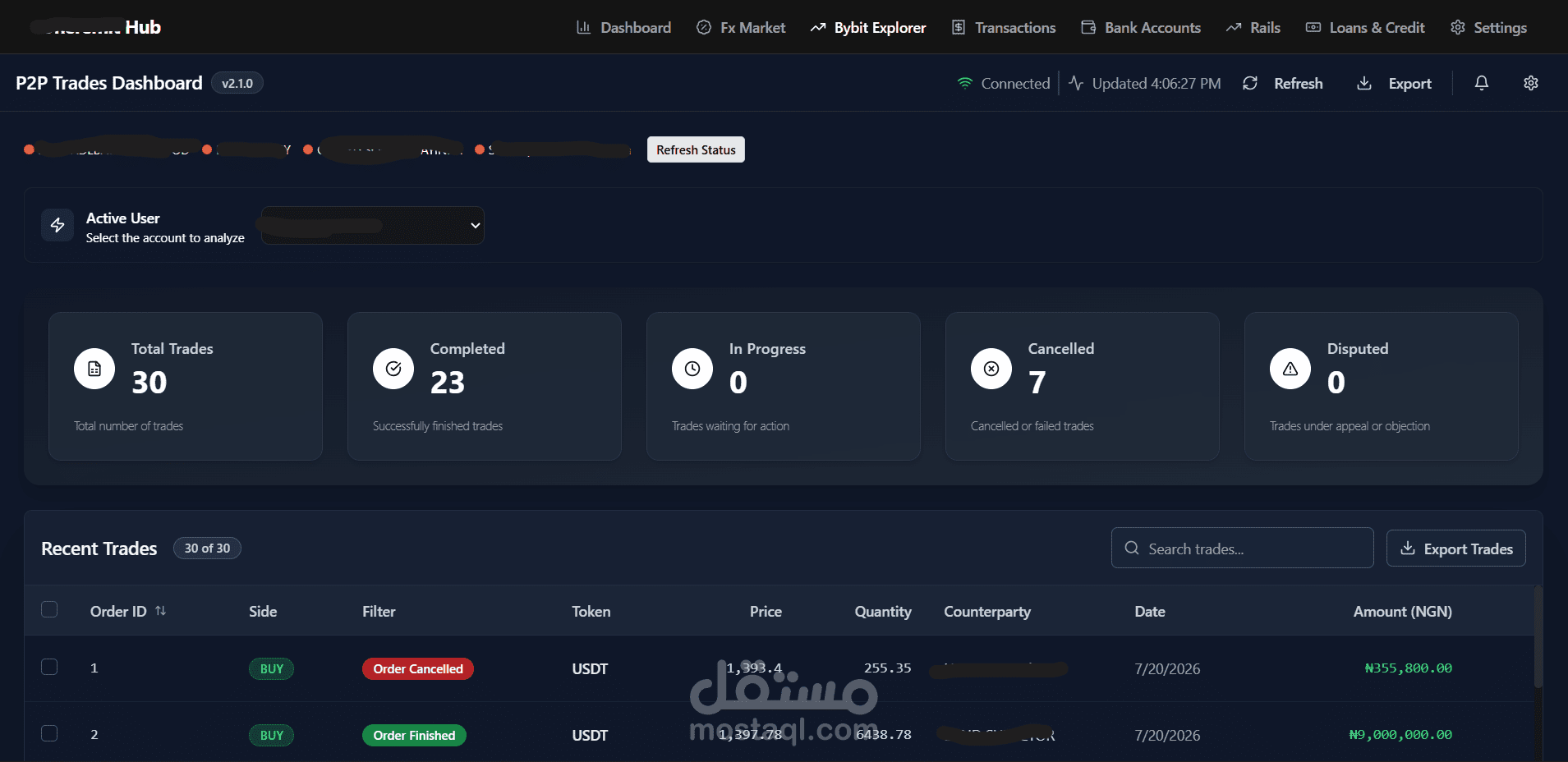
Task: Click the Cancelled x-circle icon
Action: [x=991, y=369]
